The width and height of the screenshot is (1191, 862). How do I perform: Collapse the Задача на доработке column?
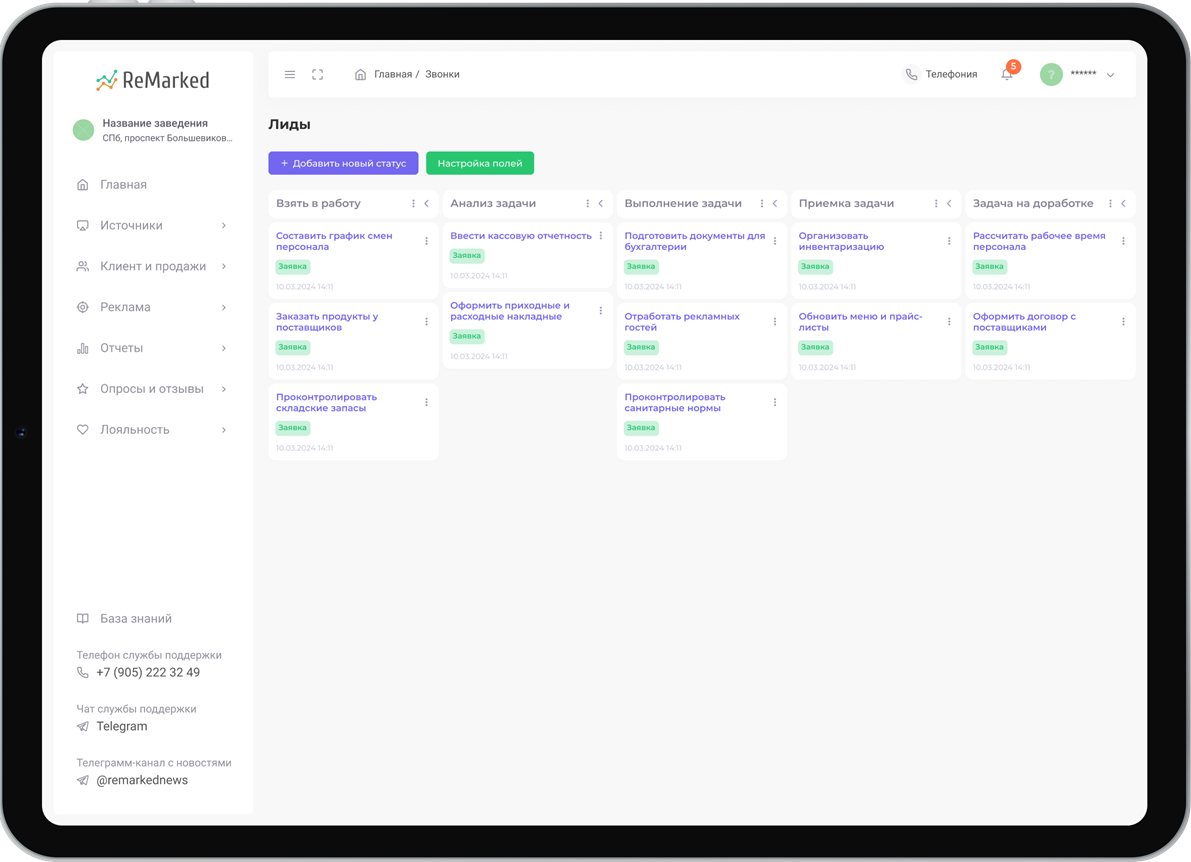[1123, 204]
